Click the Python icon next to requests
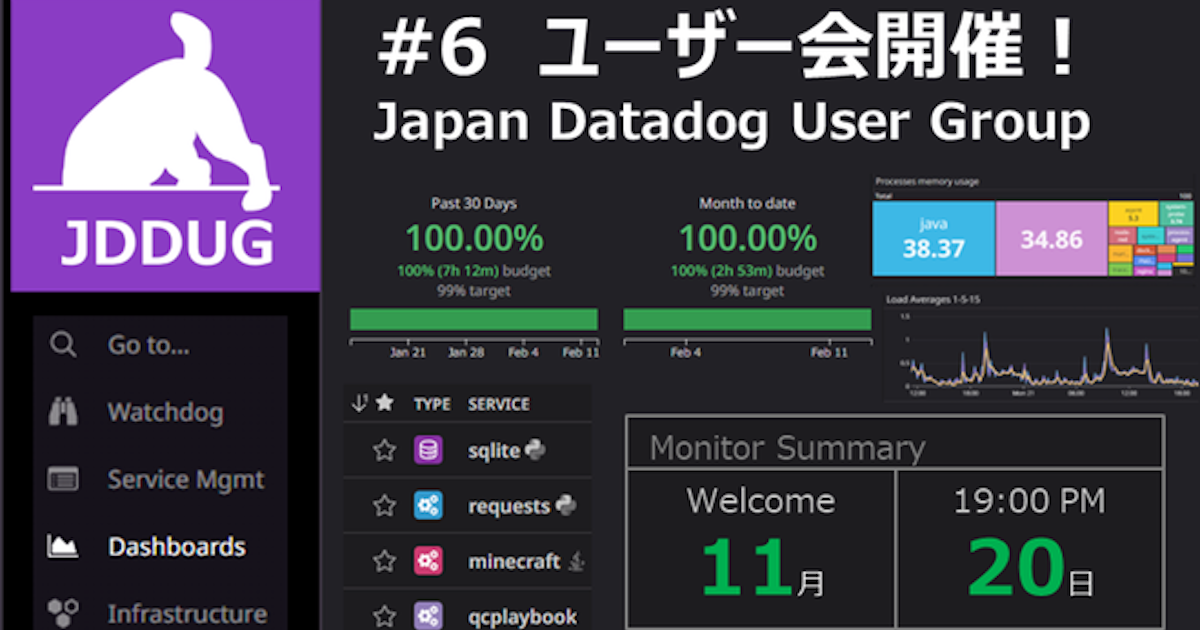This screenshot has width=1200, height=630. [x=565, y=505]
